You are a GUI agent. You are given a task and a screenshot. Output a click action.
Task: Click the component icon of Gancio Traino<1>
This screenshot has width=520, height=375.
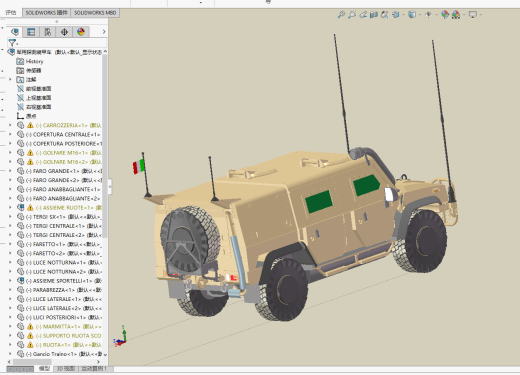click(x=21, y=354)
